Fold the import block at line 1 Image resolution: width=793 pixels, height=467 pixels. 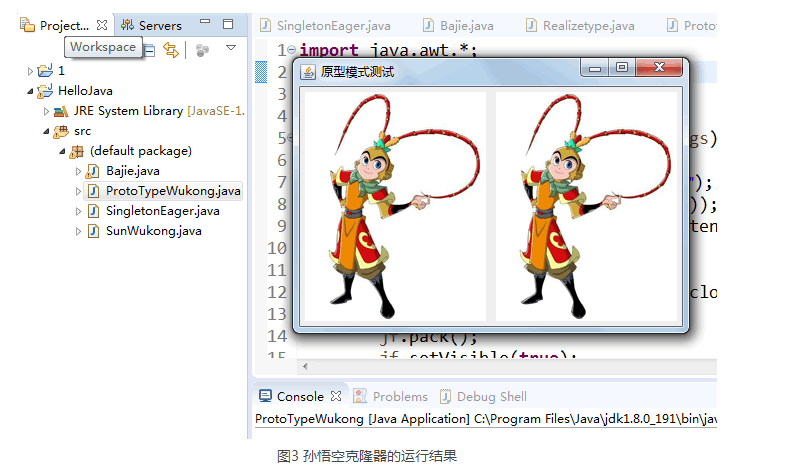click(x=291, y=50)
